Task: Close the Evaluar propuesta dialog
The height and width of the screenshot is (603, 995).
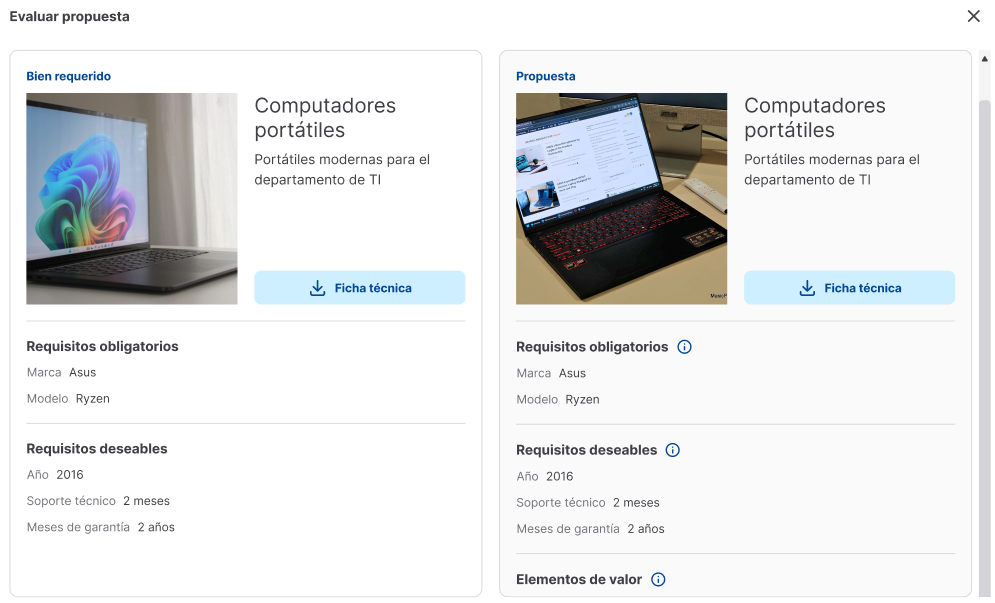Action: tap(973, 16)
